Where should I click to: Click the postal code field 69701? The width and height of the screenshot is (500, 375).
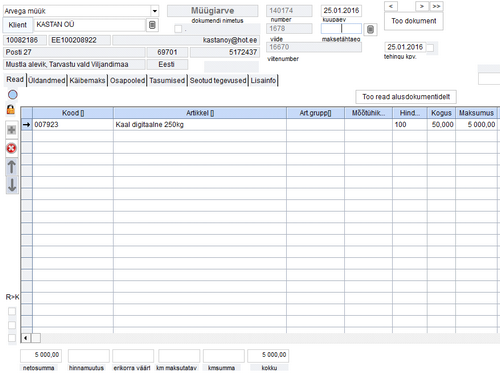[x=168, y=52]
